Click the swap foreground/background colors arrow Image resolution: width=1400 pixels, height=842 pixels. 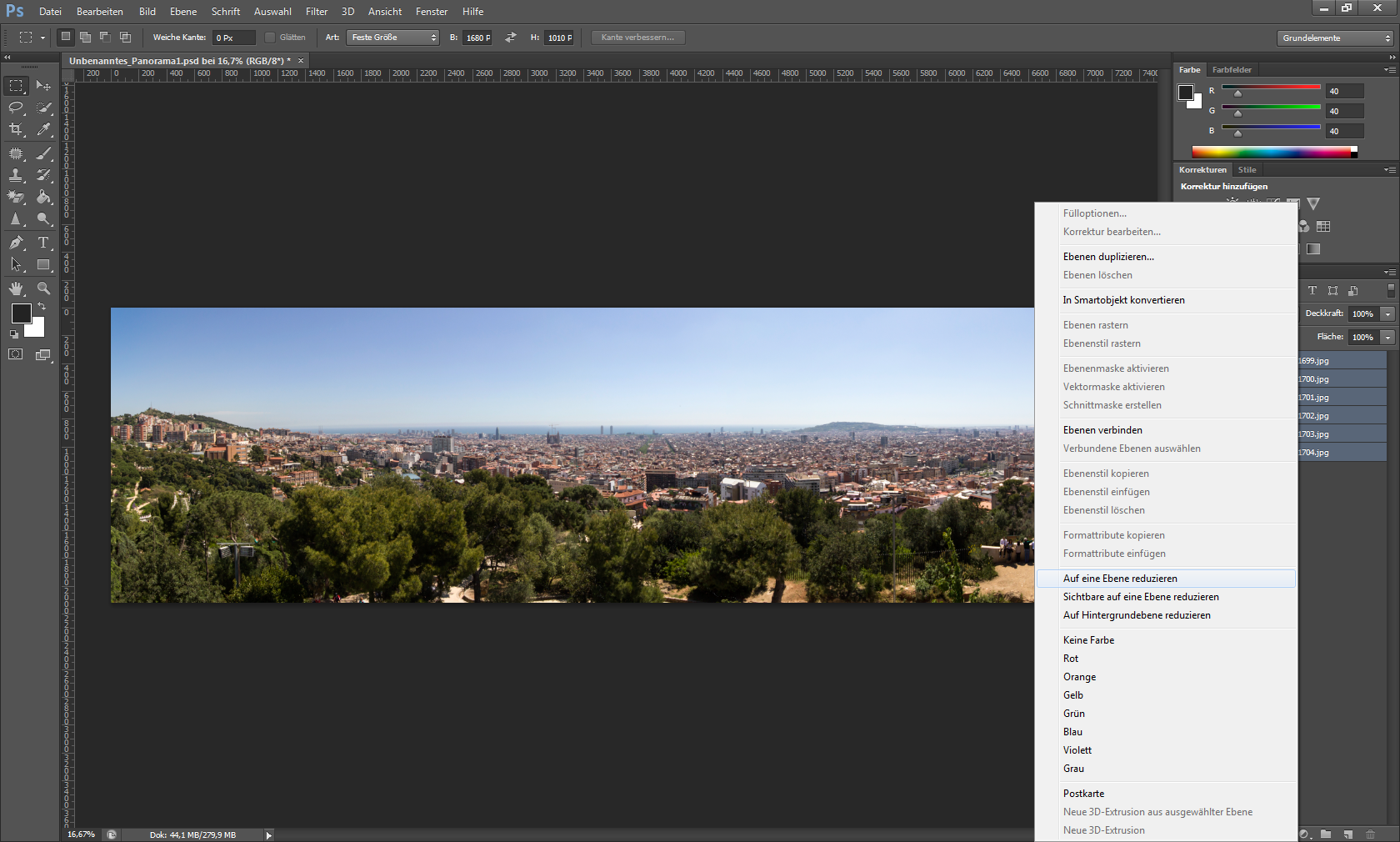point(42,307)
